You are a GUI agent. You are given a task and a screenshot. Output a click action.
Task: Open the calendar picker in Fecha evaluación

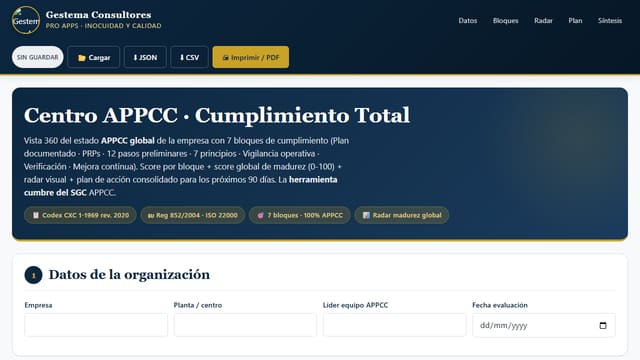(x=603, y=325)
